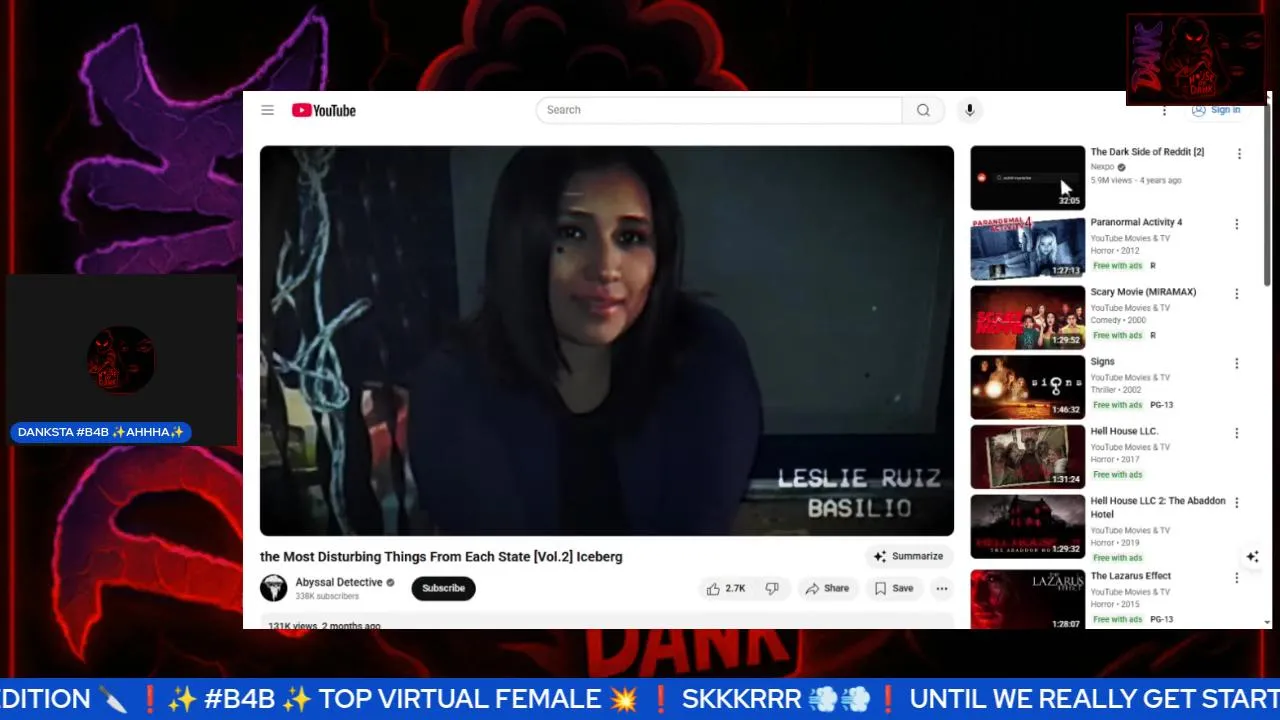
Task: Share the video
Action: click(x=827, y=589)
